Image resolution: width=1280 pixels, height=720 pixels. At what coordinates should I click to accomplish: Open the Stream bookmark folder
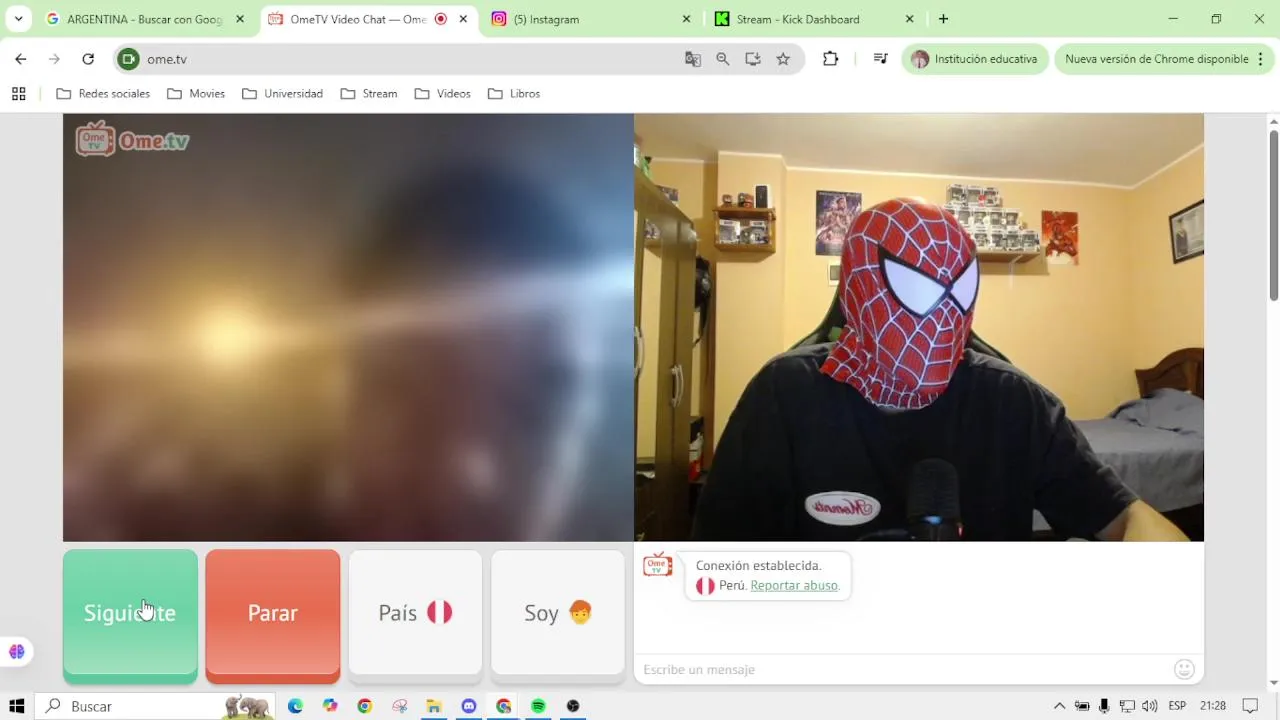[368, 94]
